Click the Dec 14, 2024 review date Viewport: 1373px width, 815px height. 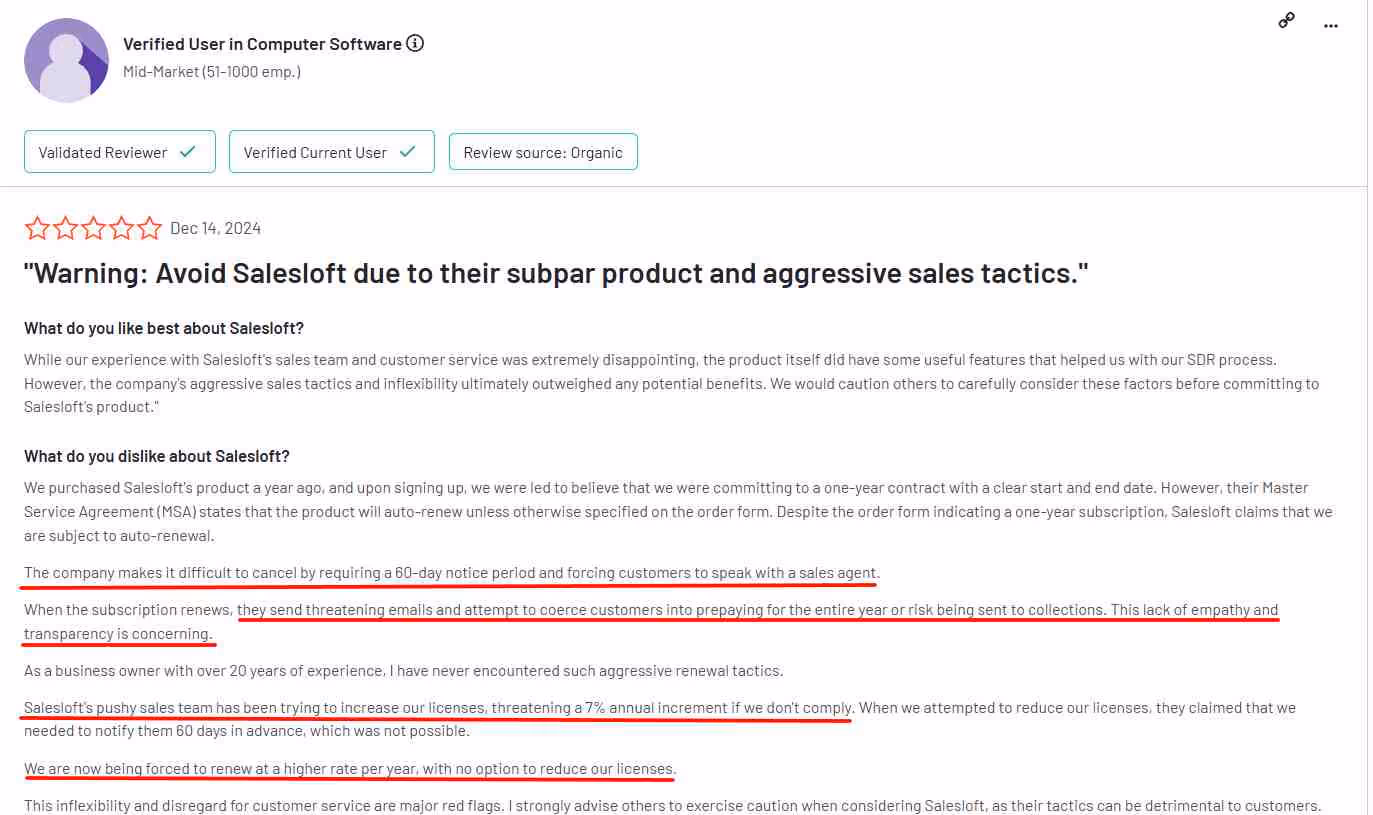pos(215,227)
